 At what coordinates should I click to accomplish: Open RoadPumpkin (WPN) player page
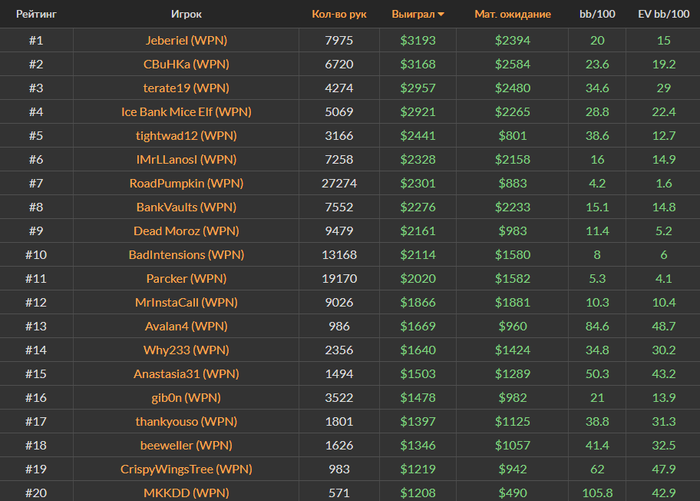click(x=186, y=184)
